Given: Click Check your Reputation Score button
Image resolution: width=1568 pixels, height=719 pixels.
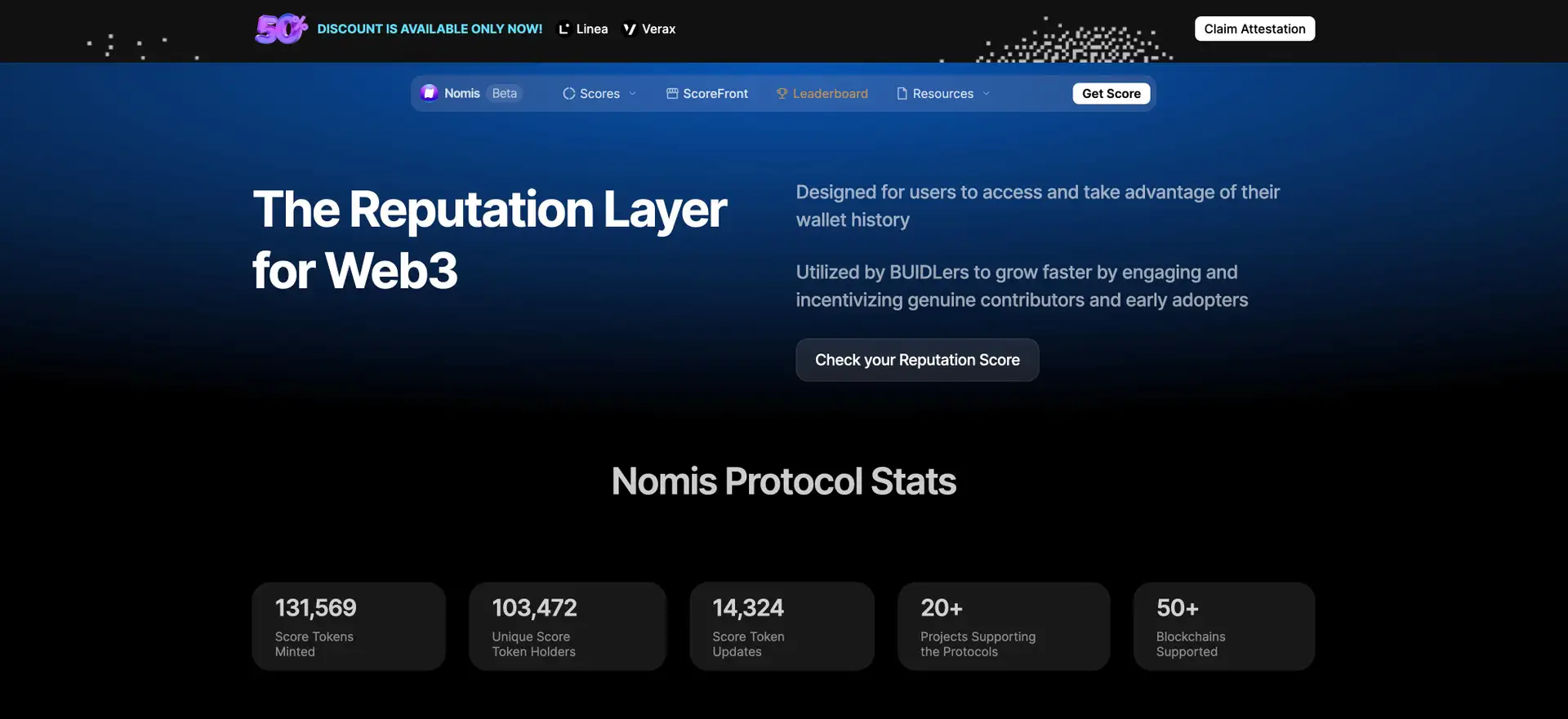Looking at the screenshot, I should [917, 360].
